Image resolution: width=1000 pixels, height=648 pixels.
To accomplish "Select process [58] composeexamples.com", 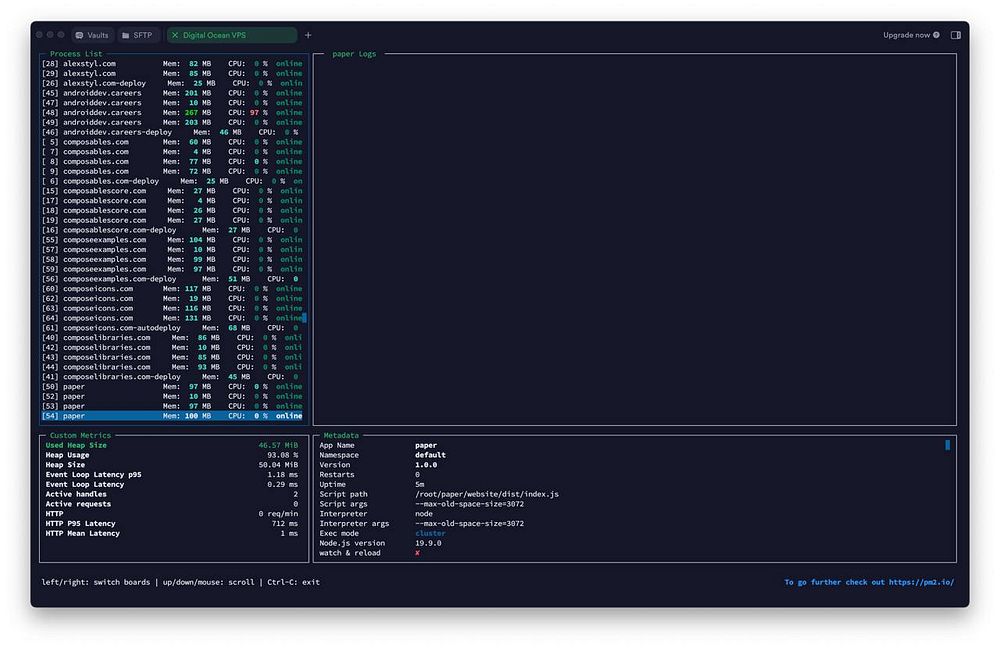I will pyautogui.click(x=172, y=259).
